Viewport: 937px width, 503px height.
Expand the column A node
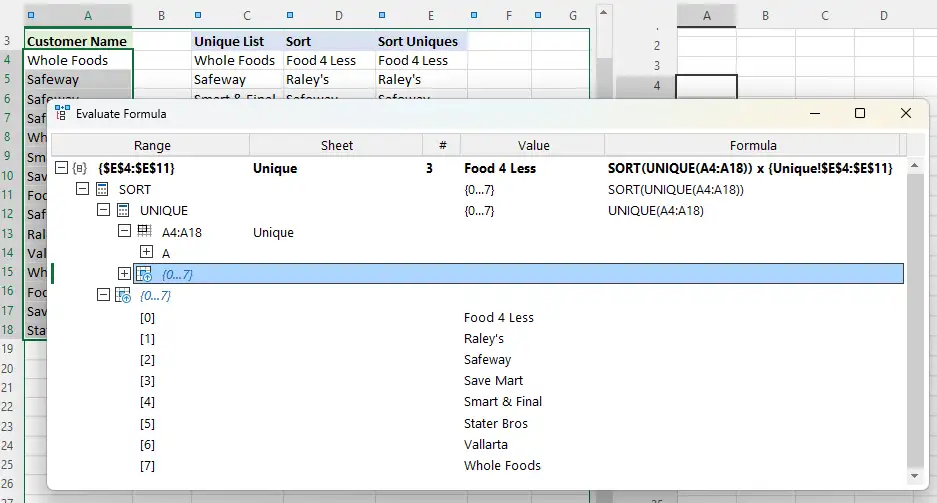[146, 252]
